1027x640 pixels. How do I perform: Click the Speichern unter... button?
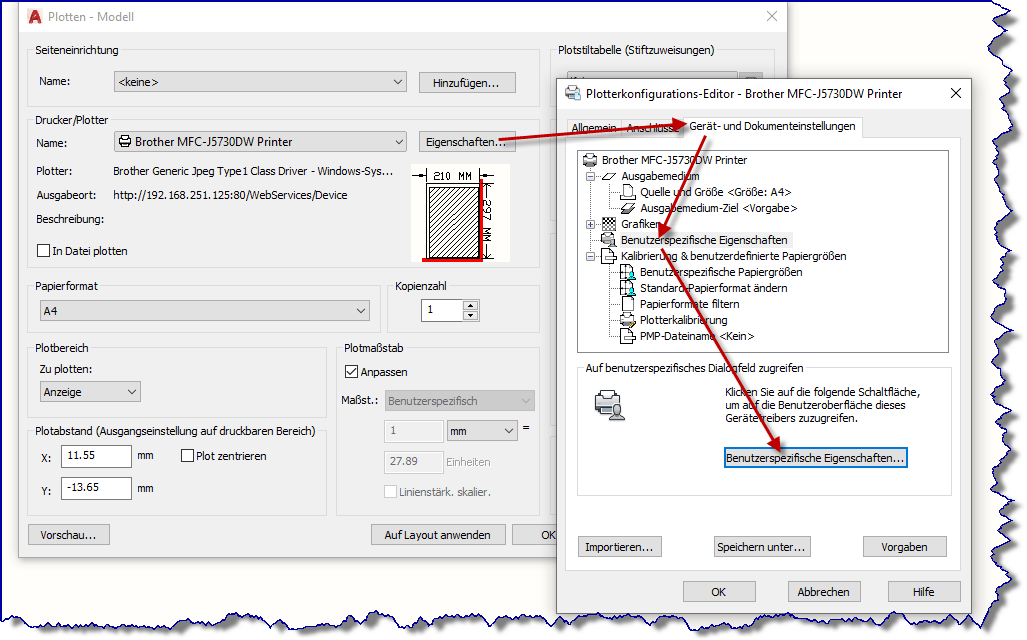point(761,547)
